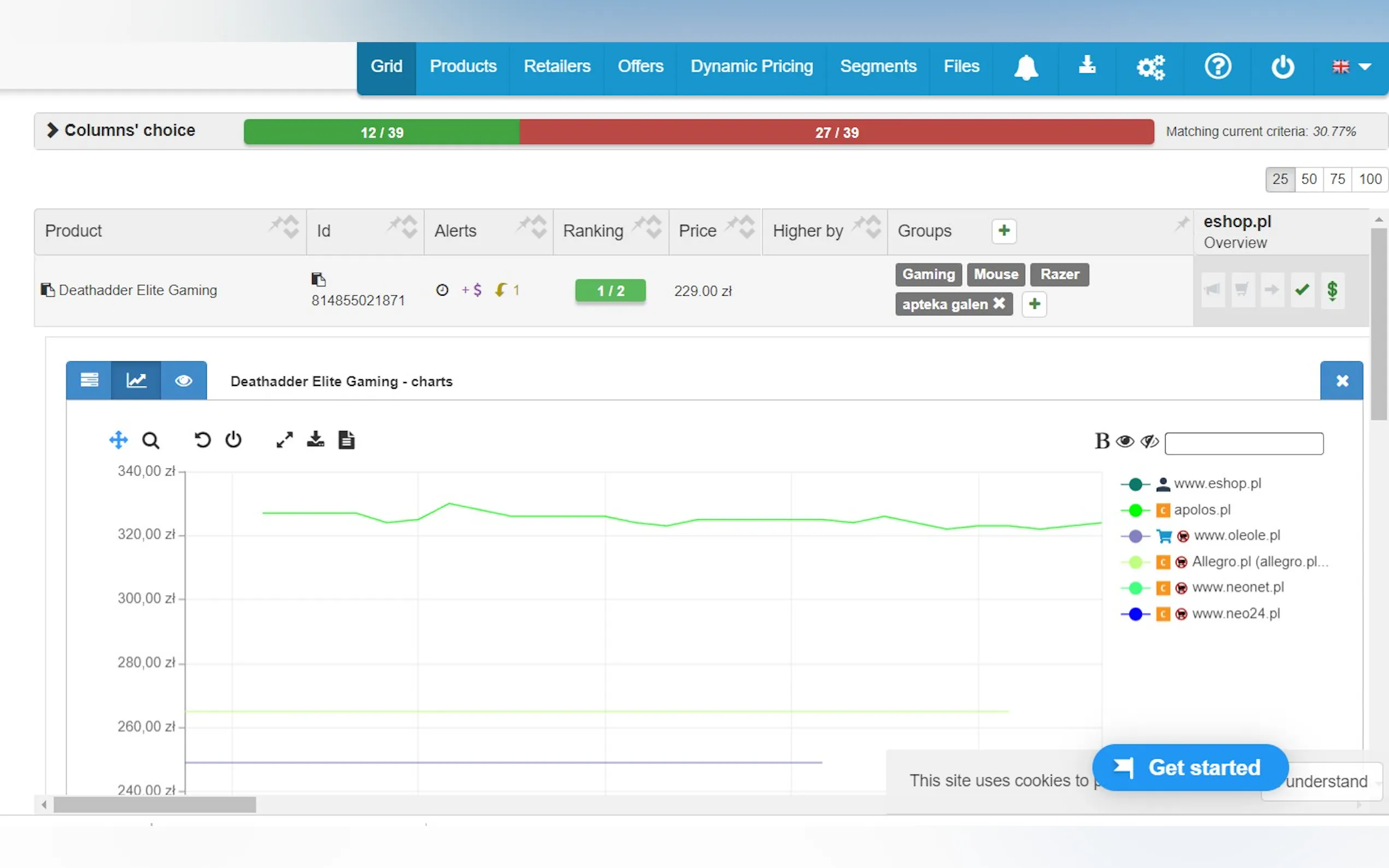Open the settings gears icon
Screen dimensions: 1389x868
1150,67
